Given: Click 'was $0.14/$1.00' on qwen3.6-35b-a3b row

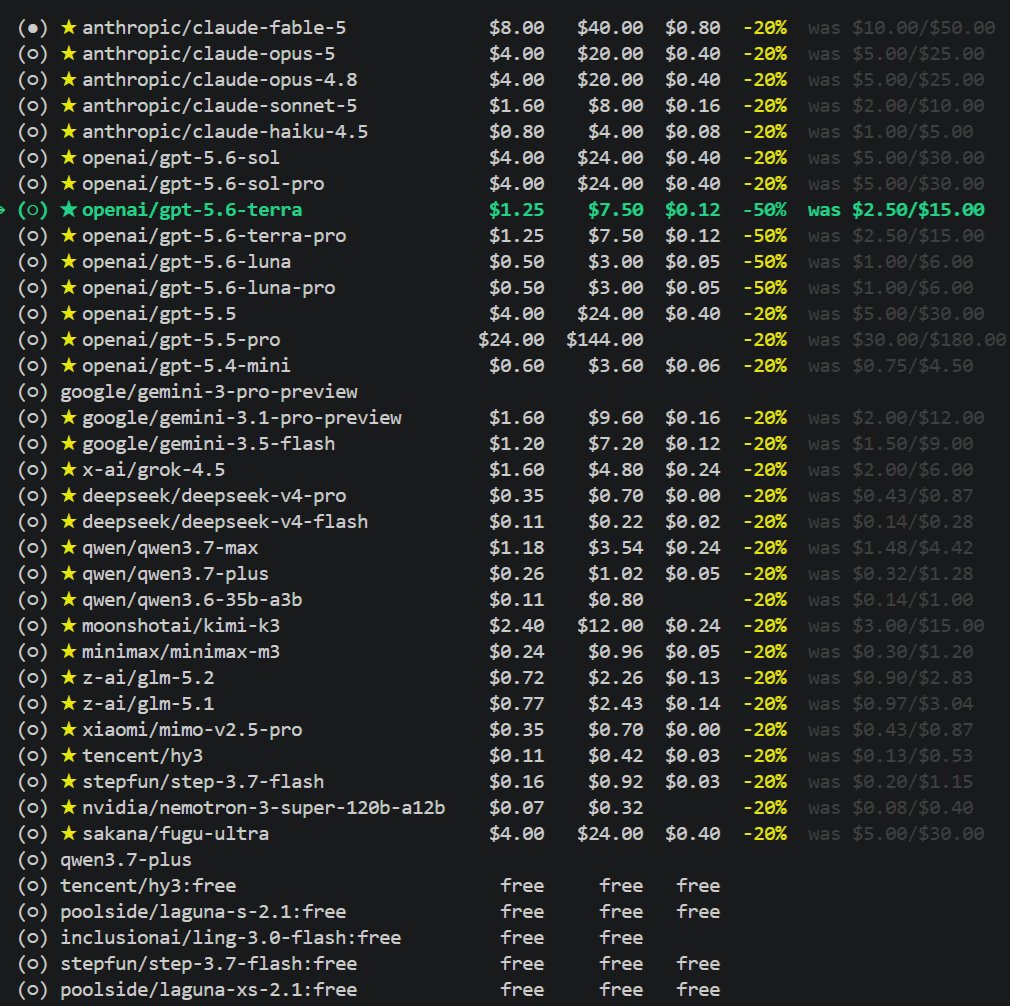Looking at the screenshot, I should point(890,600).
